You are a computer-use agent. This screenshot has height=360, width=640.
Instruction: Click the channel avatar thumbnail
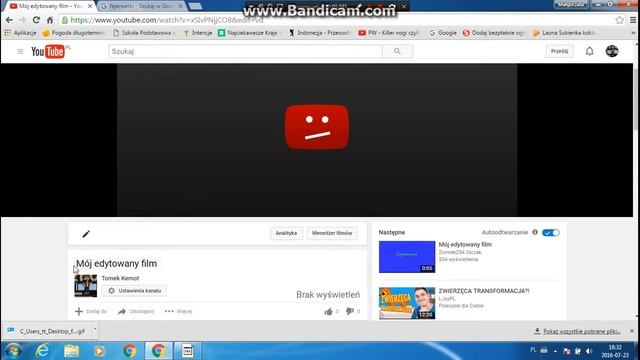click(x=86, y=286)
